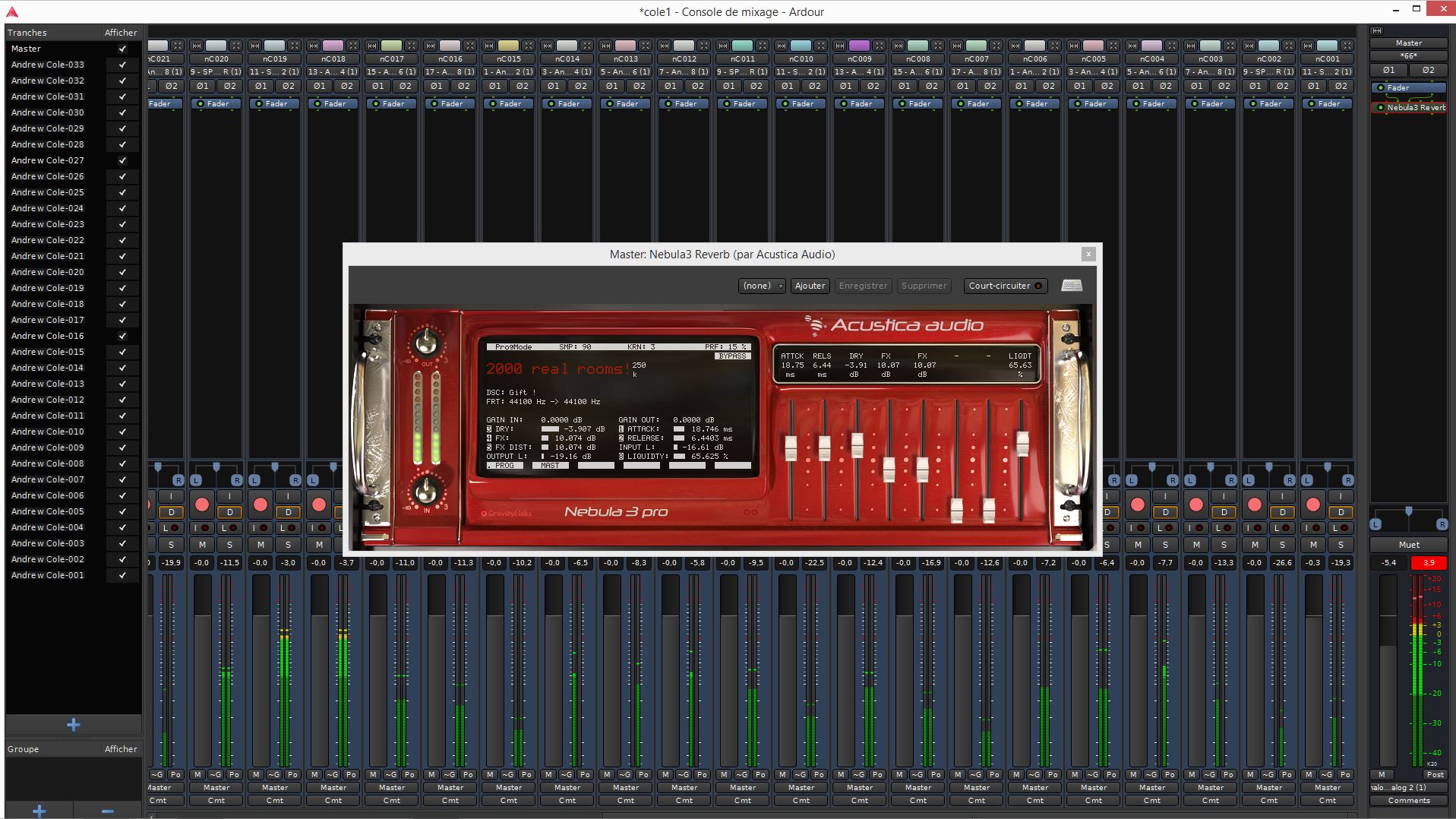Open the Post metering point selector on the Master
Viewport: 1456px width, 819px height.
point(1435,774)
